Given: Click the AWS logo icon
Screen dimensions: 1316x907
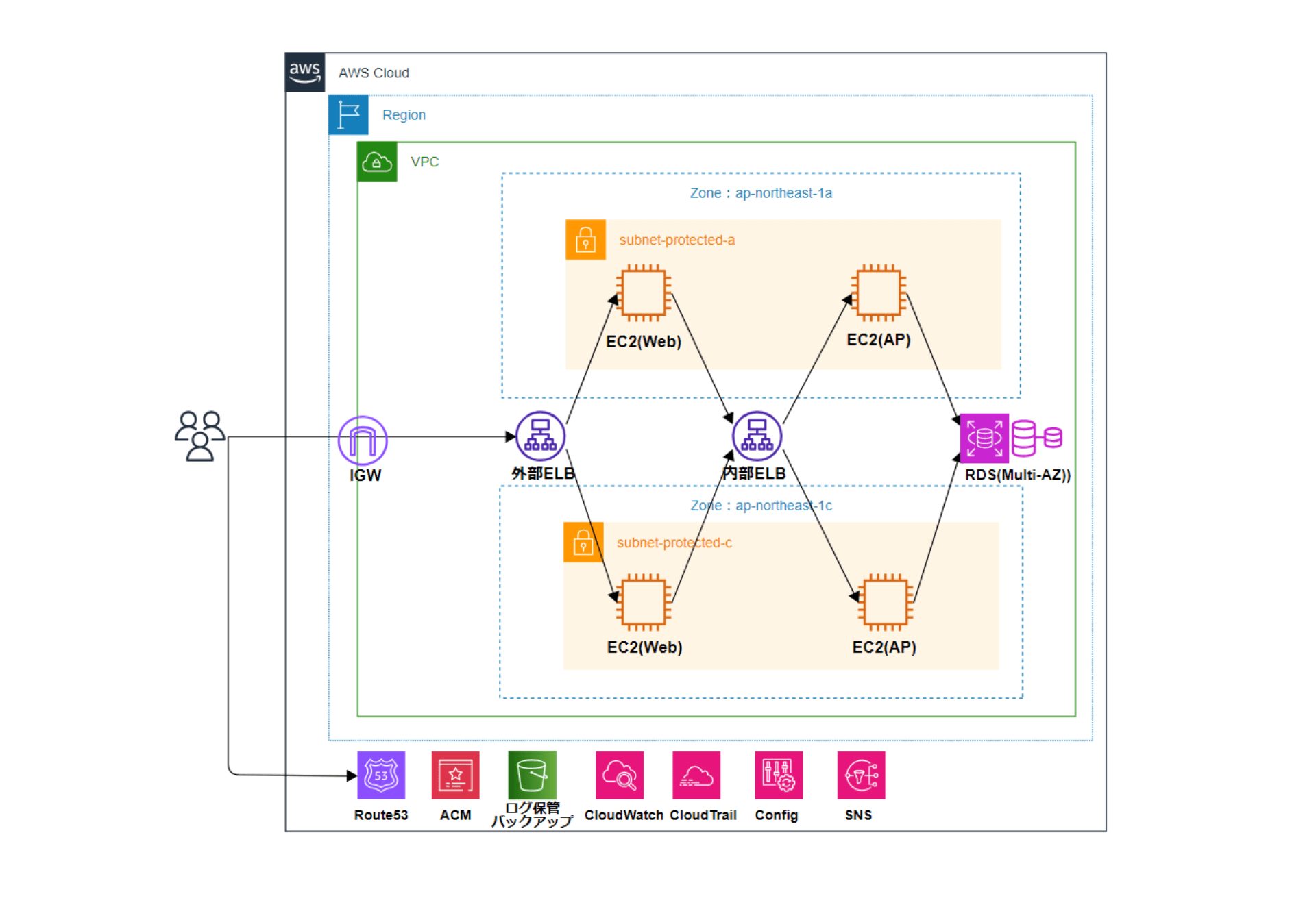Looking at the screenshot, I should (305, 73).
